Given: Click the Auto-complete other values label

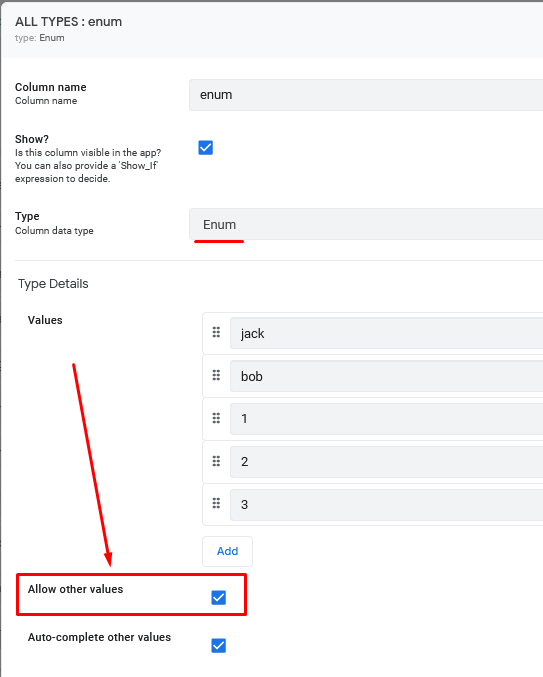Looking at the screenshot, I should [x=99, y=637].
